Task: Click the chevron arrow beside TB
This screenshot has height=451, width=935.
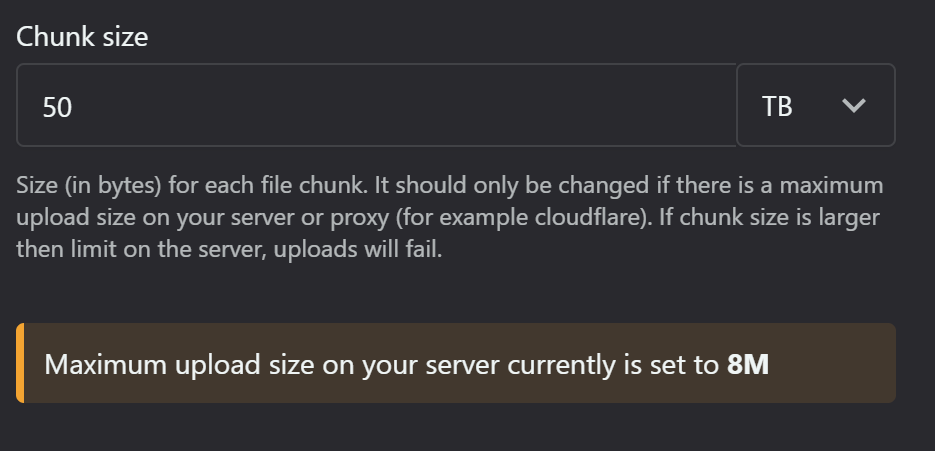Action: coord(853,106)
